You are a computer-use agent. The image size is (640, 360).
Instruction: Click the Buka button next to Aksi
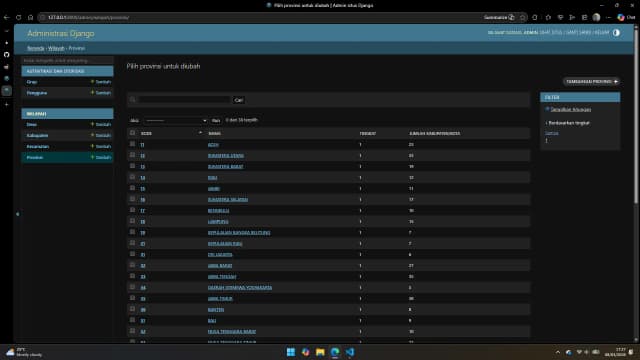coord(216,120)
